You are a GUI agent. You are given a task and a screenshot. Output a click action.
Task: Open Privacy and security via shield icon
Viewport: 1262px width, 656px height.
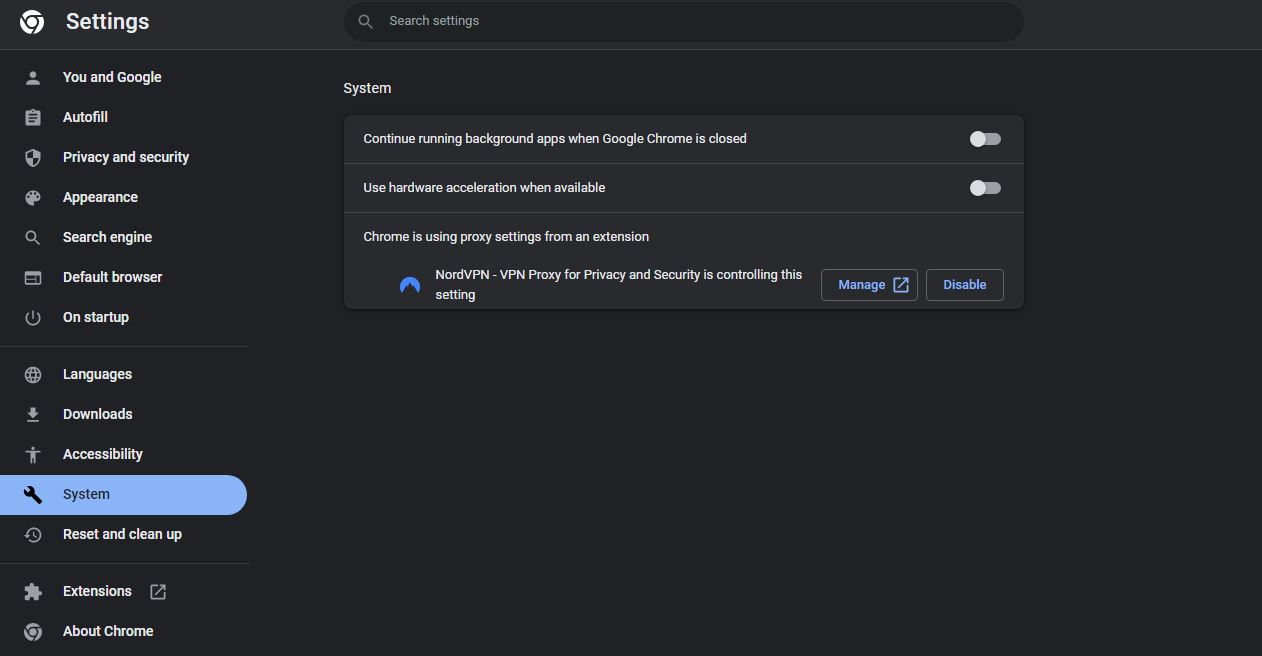click(x=33, y=157)
